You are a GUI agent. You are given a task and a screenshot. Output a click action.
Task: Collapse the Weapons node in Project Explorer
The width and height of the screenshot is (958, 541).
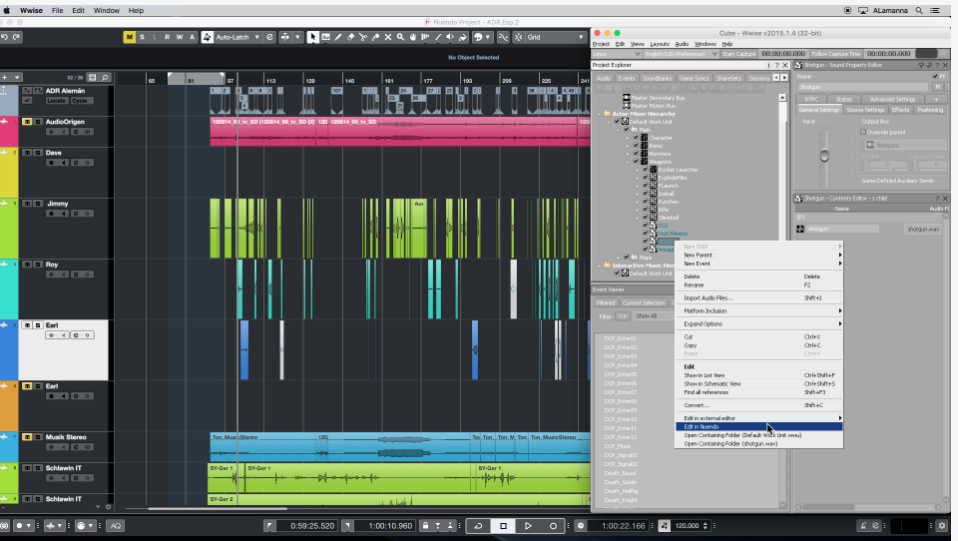(627, 161)
